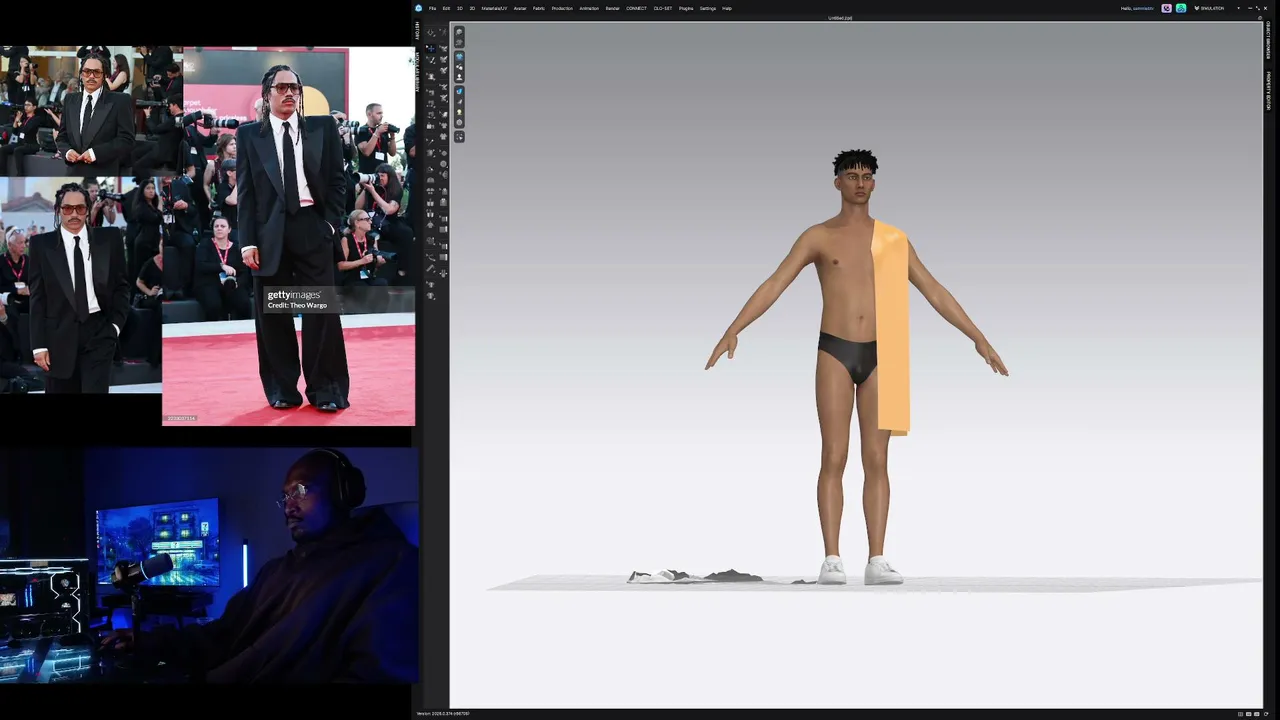This screenshot has width=1280, height=720.
Task: Click the CLO logo icon
Action: tap(419, 8)
